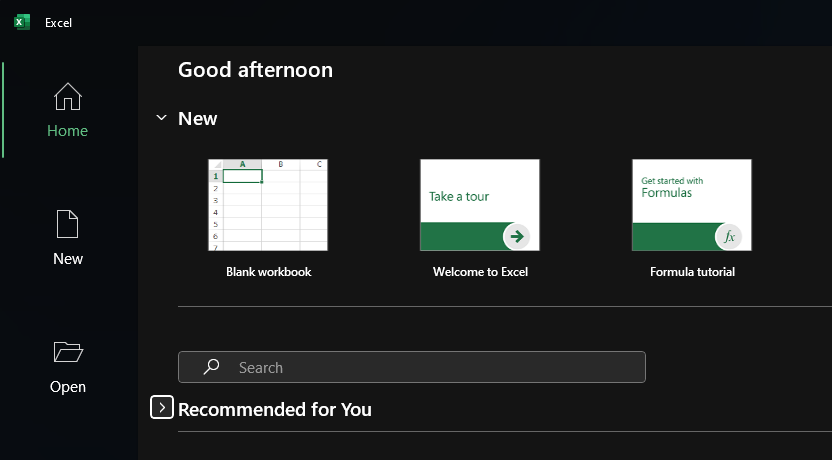Click the magnifying glass search icon
Screen dimensions: 832x460
tap(211, 367)
